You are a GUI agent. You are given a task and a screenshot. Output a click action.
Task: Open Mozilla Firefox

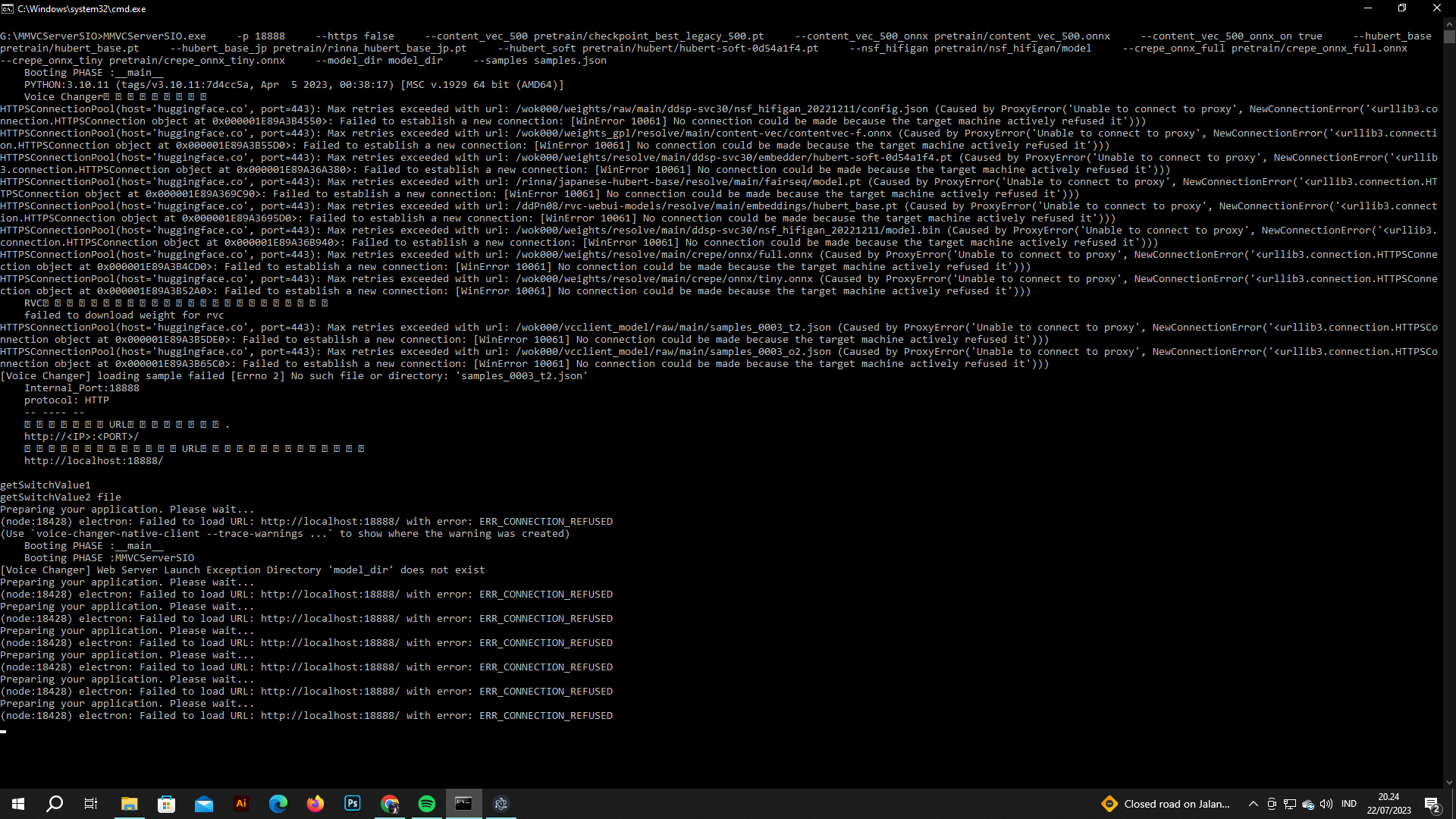pos(315,803)
